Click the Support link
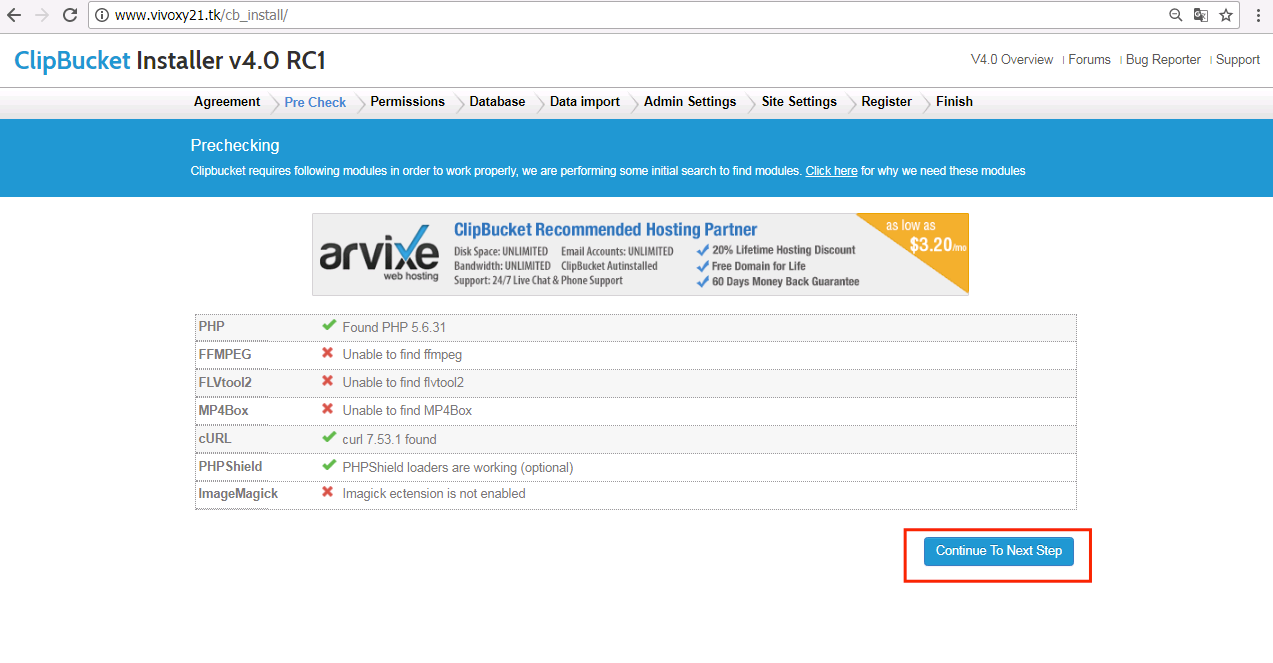Viewport: 1273px width, 663px height. (x=1238, y=60)
